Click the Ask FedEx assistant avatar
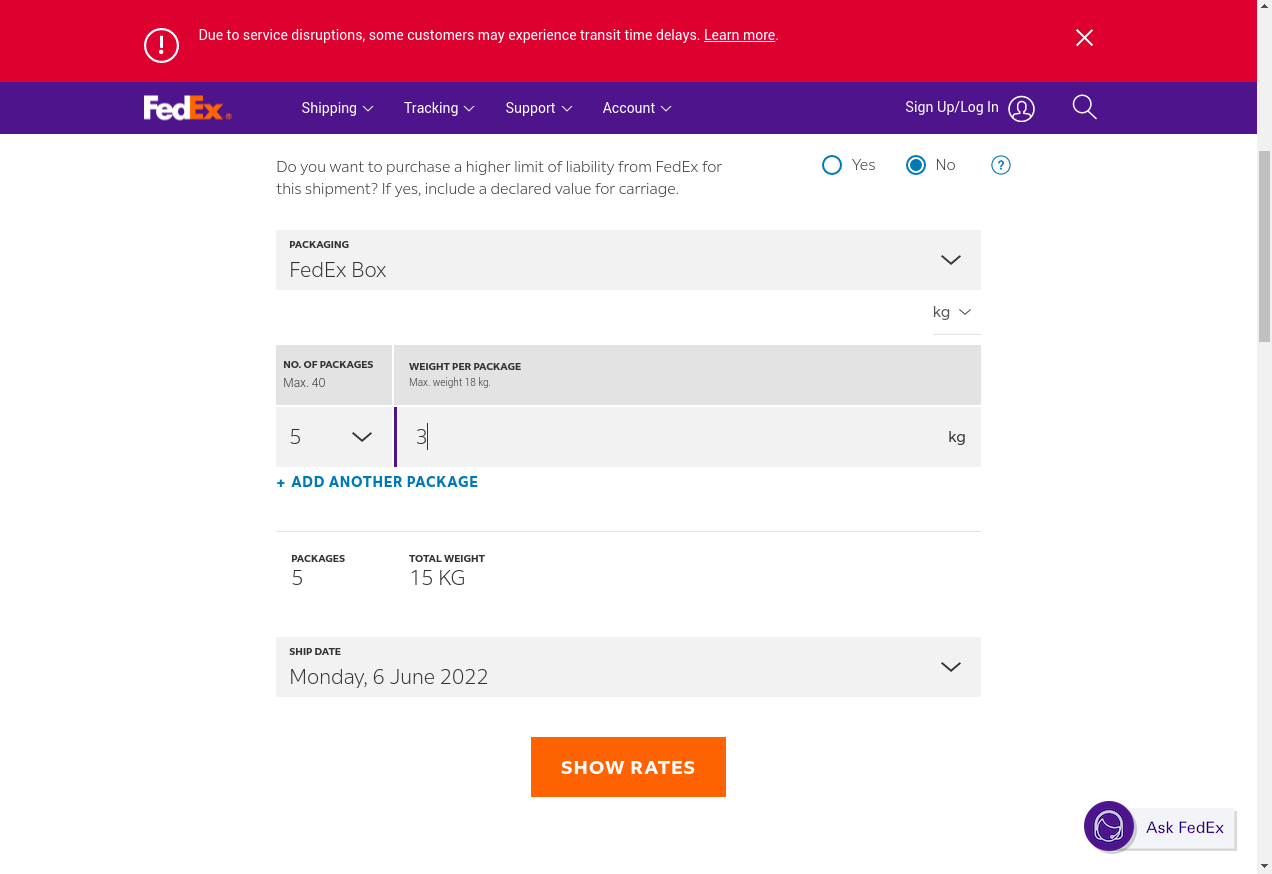 (1109, 826)
